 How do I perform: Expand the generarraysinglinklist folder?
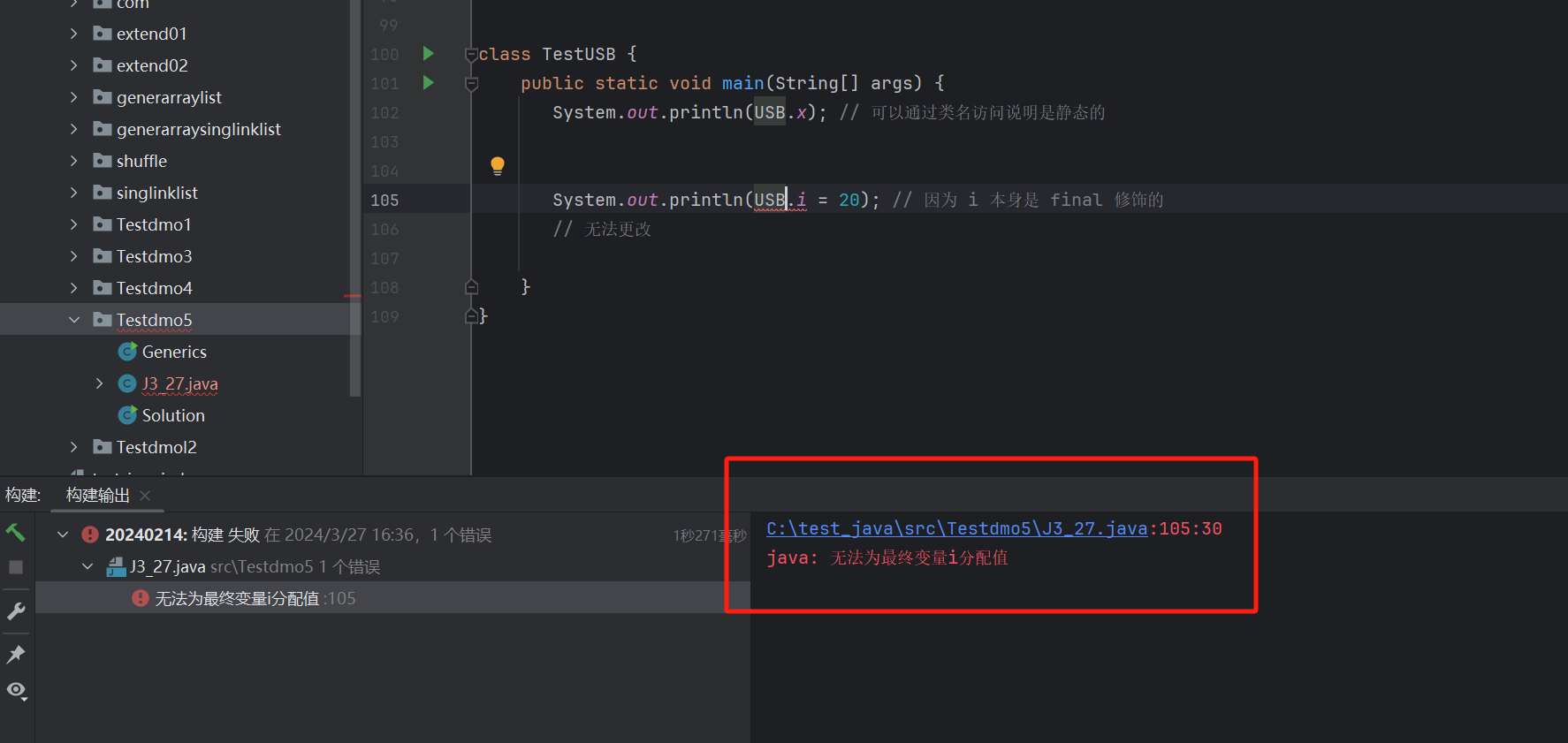click(x=74, y=129)
